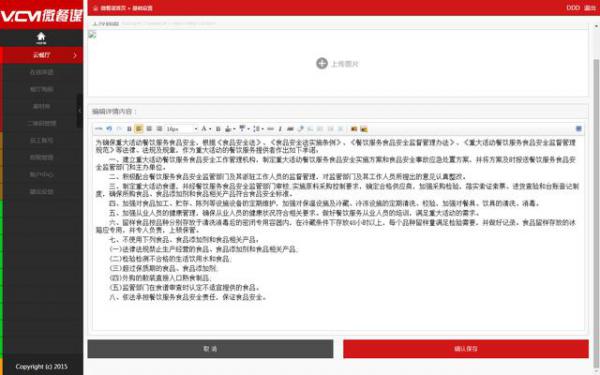Screen dimensions: 600x375
Task: Open the highlight color dropdown arrow
Action: pyautogui.click(x=234, y=129)
